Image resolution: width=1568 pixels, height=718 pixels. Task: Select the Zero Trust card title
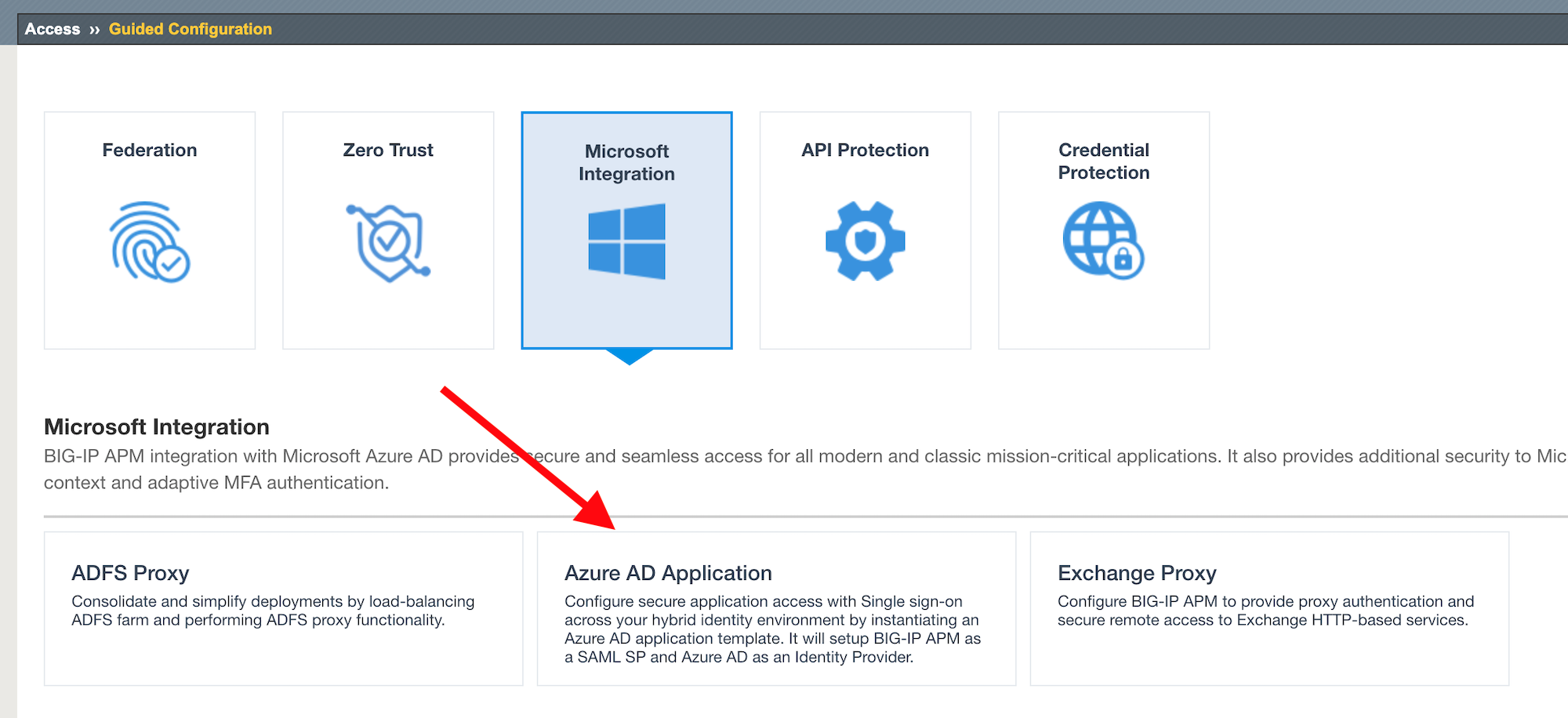coord(388,150)
